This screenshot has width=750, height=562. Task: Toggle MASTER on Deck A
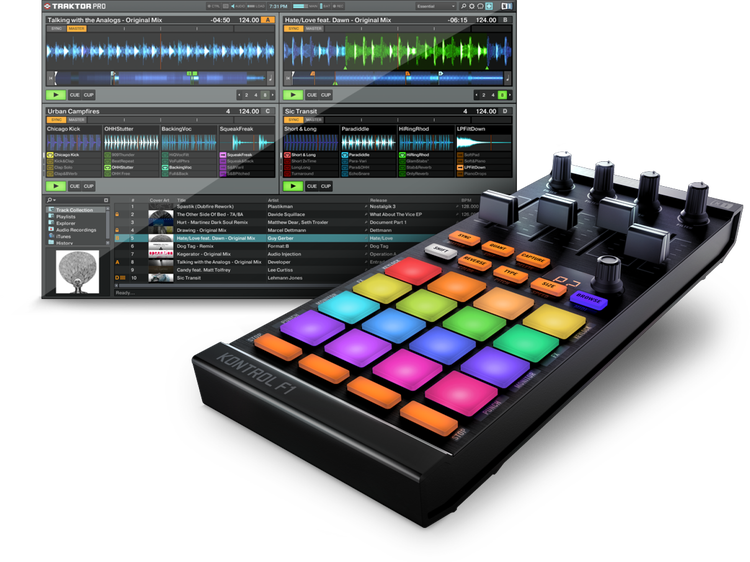(x=76, y=29)
